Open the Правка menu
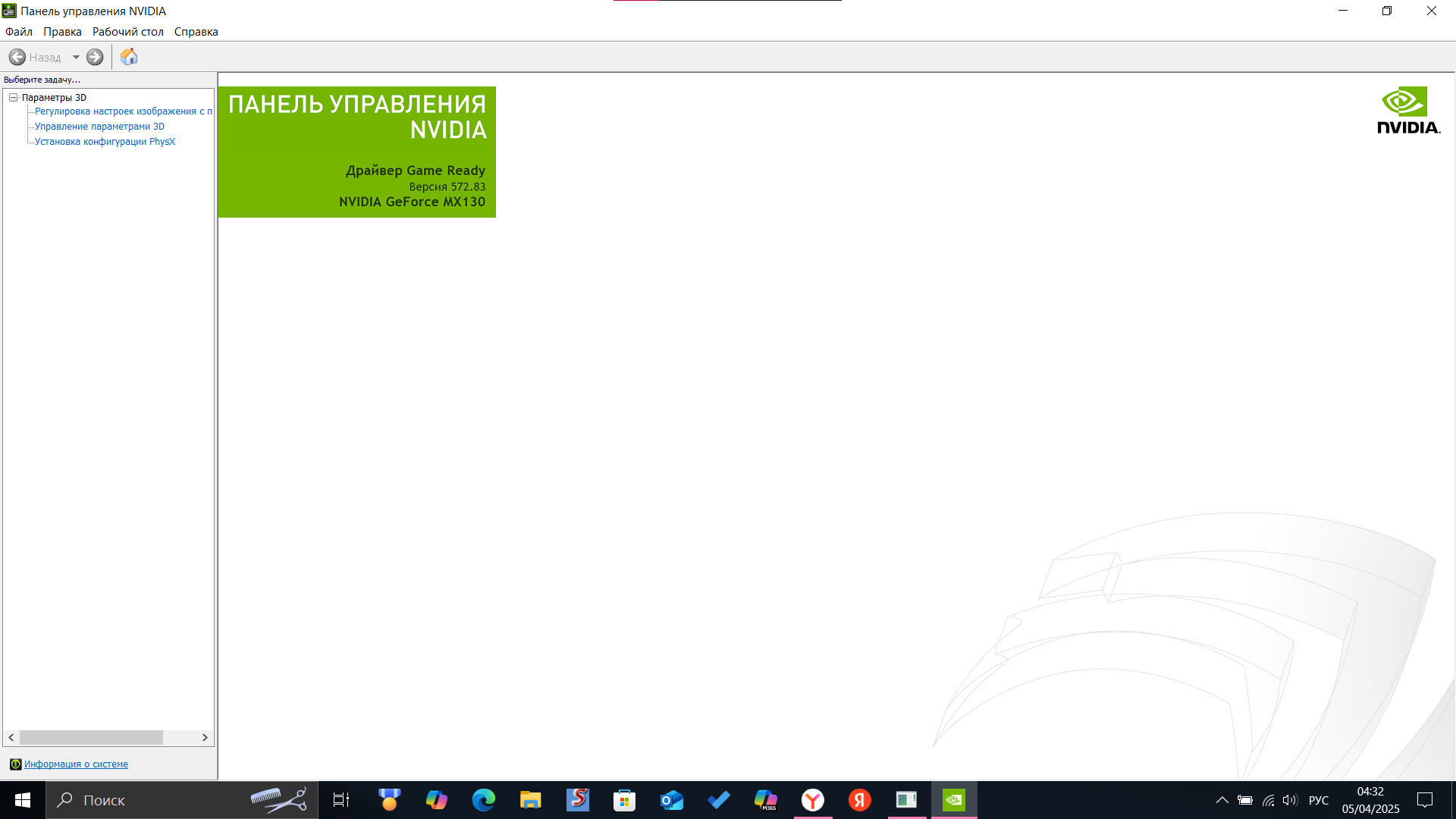 click(x=62, y=32)
